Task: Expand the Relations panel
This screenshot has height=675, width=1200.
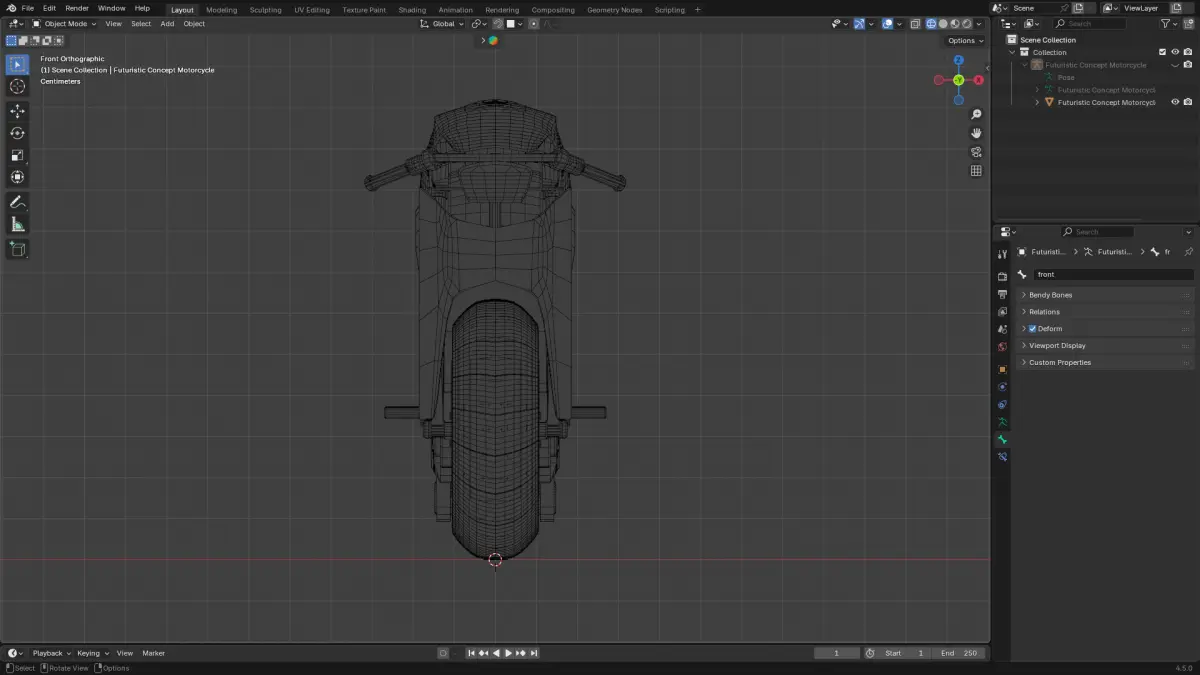Action: point(1105,312)
